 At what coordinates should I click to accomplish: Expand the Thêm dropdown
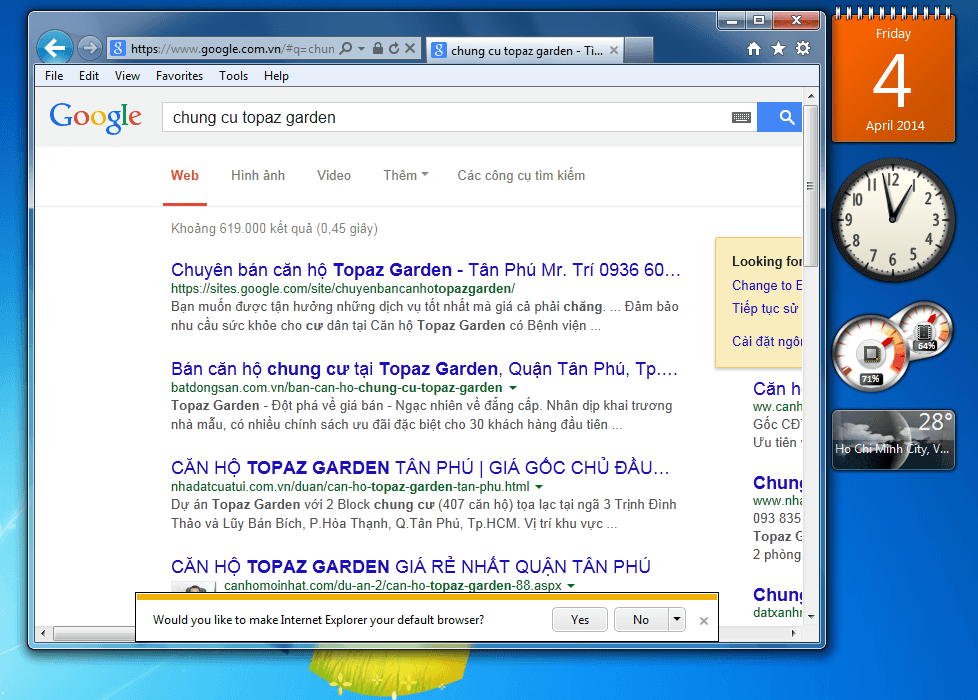(405, 176)
